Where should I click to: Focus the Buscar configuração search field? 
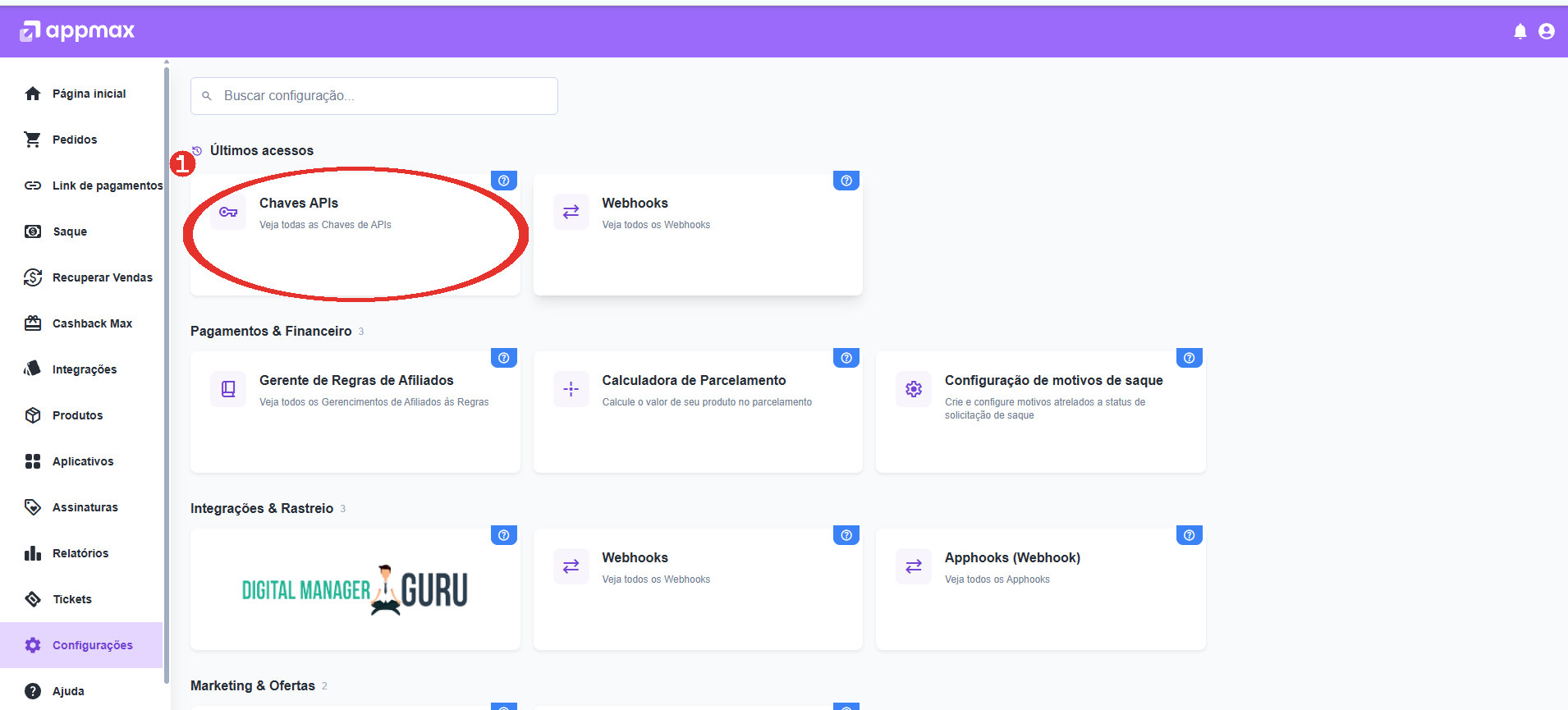(374, 96)
